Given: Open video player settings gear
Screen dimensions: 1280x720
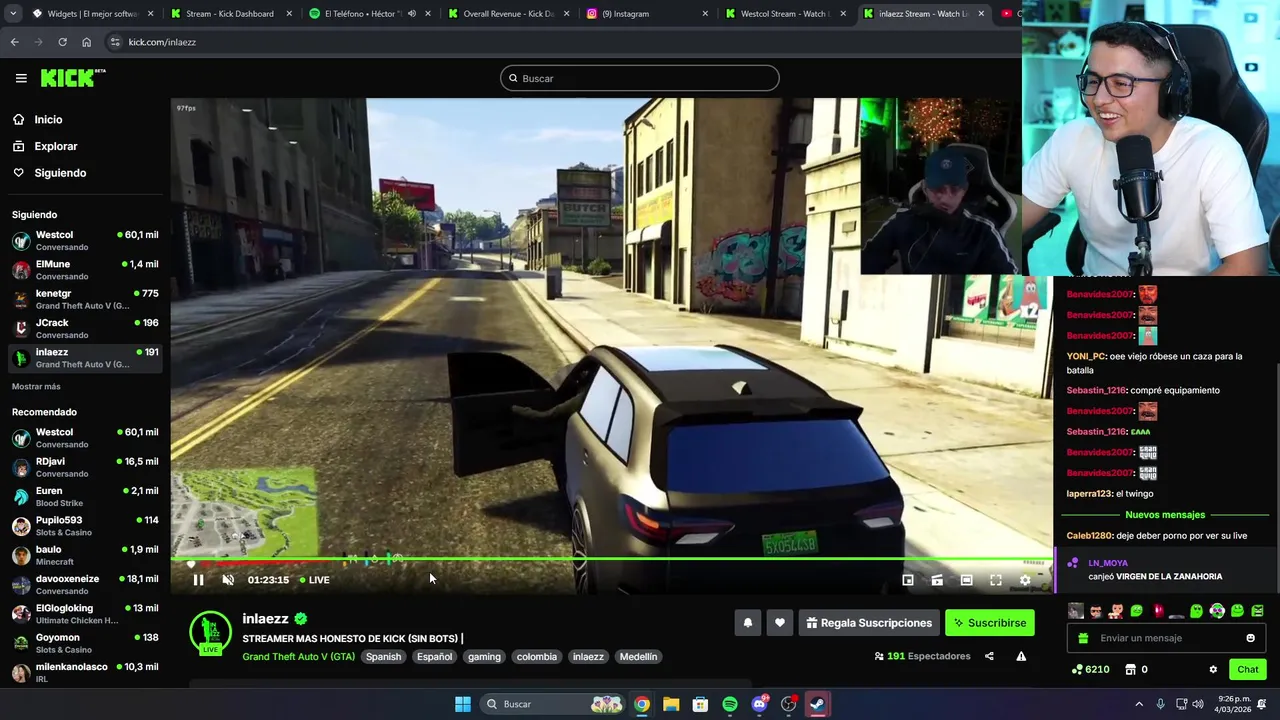Looking at the screenshot, I should coord(1025,580).
